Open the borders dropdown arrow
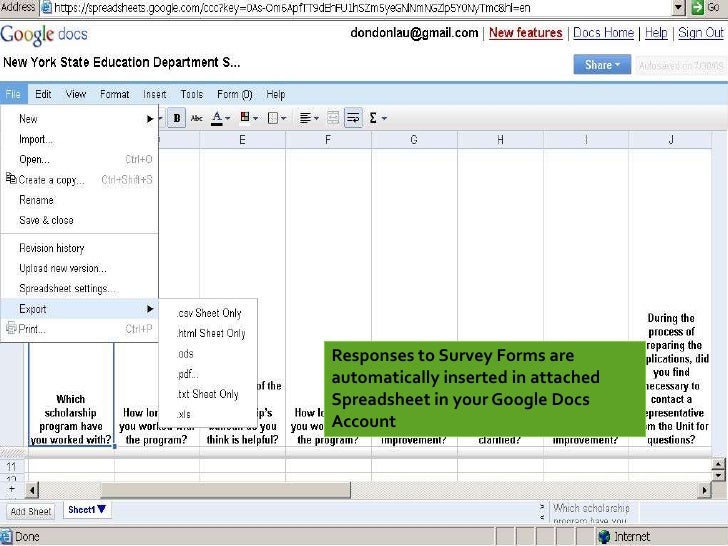The height and width of the screenshot is (546, 728). (284, 118)
